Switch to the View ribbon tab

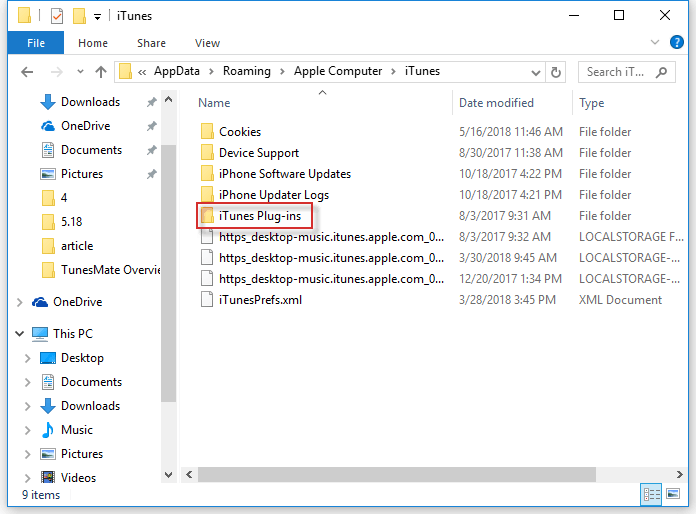[207, 43]
